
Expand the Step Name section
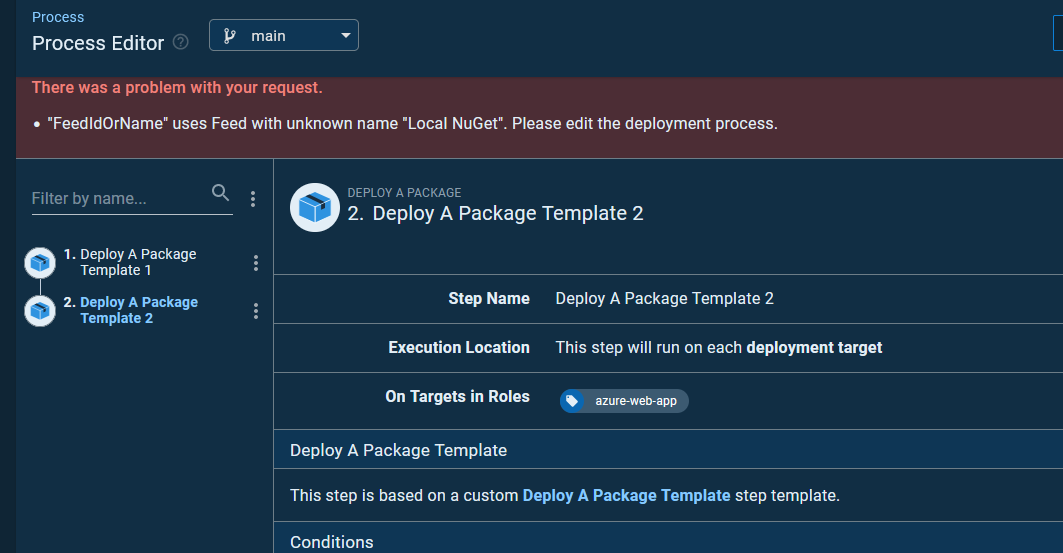click(668, 299)
